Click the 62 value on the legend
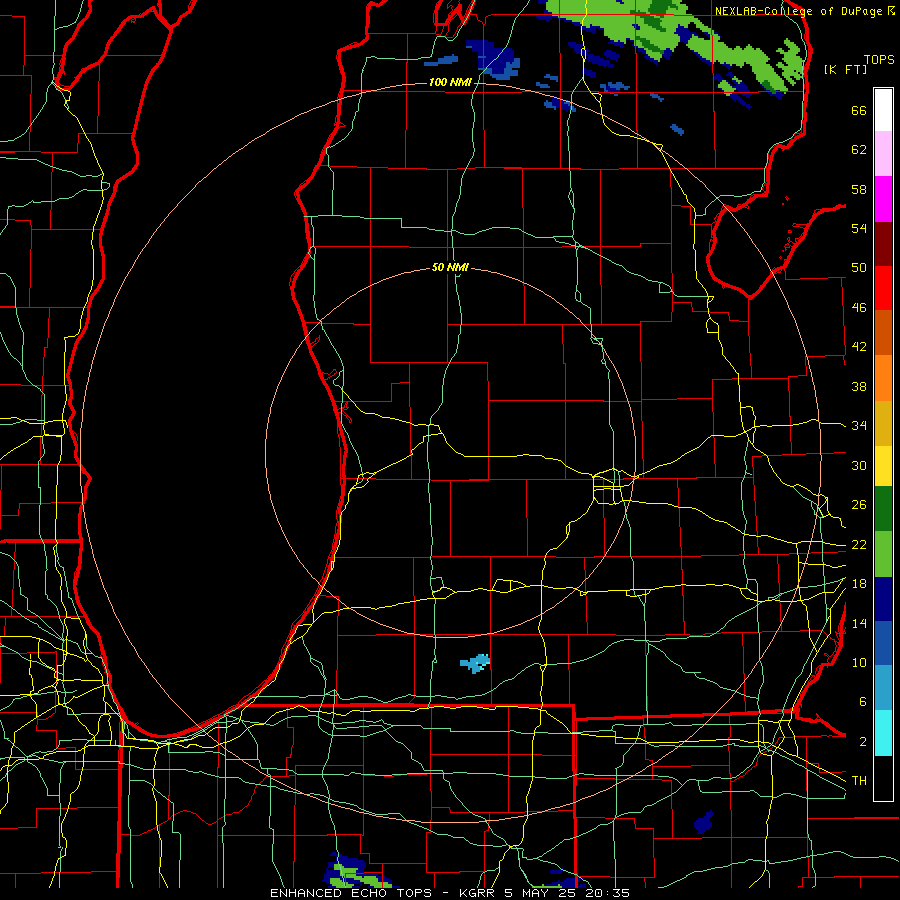The image size is (900, 900). click(859, 150)
